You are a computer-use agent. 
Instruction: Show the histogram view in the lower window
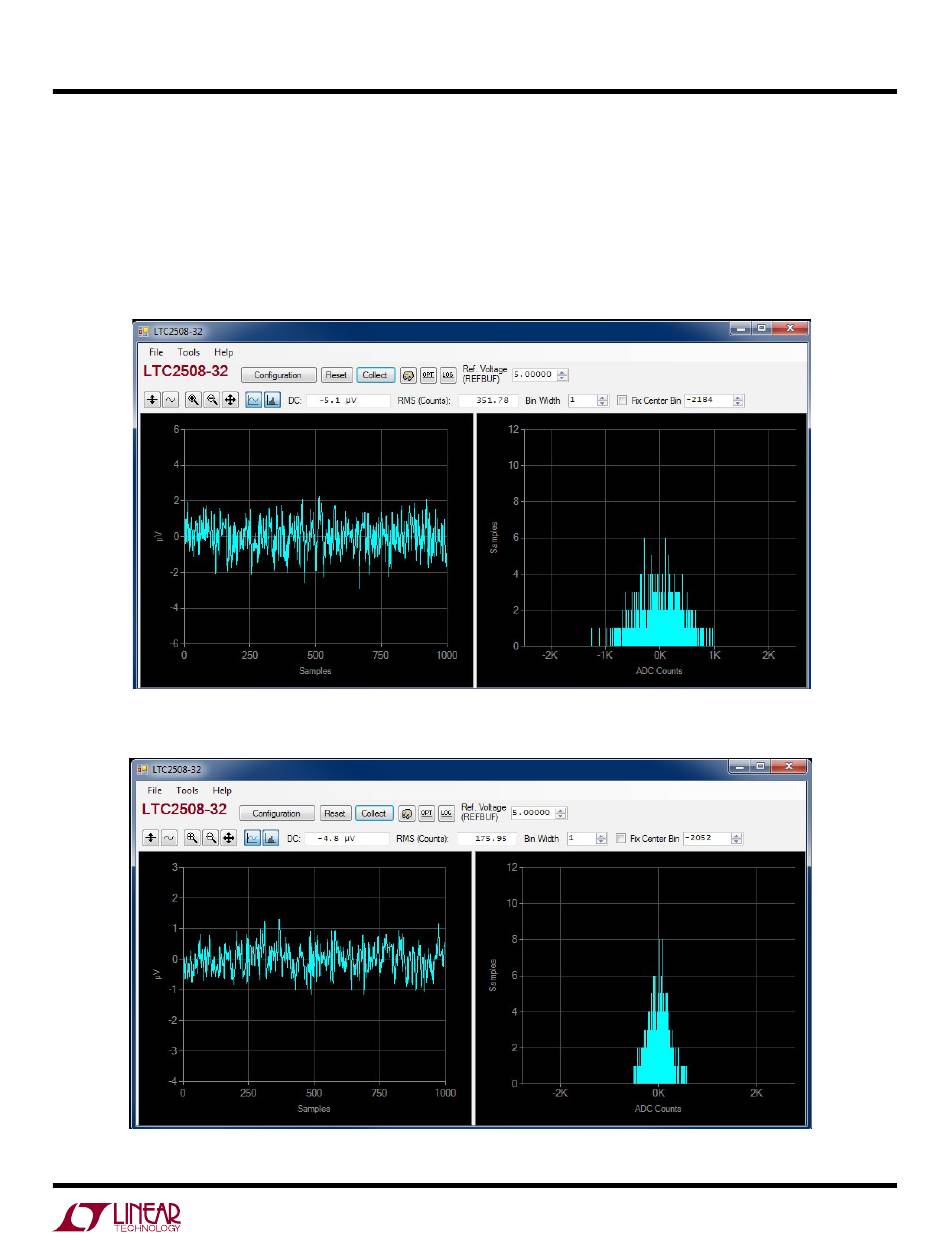(x=271, y=838)
